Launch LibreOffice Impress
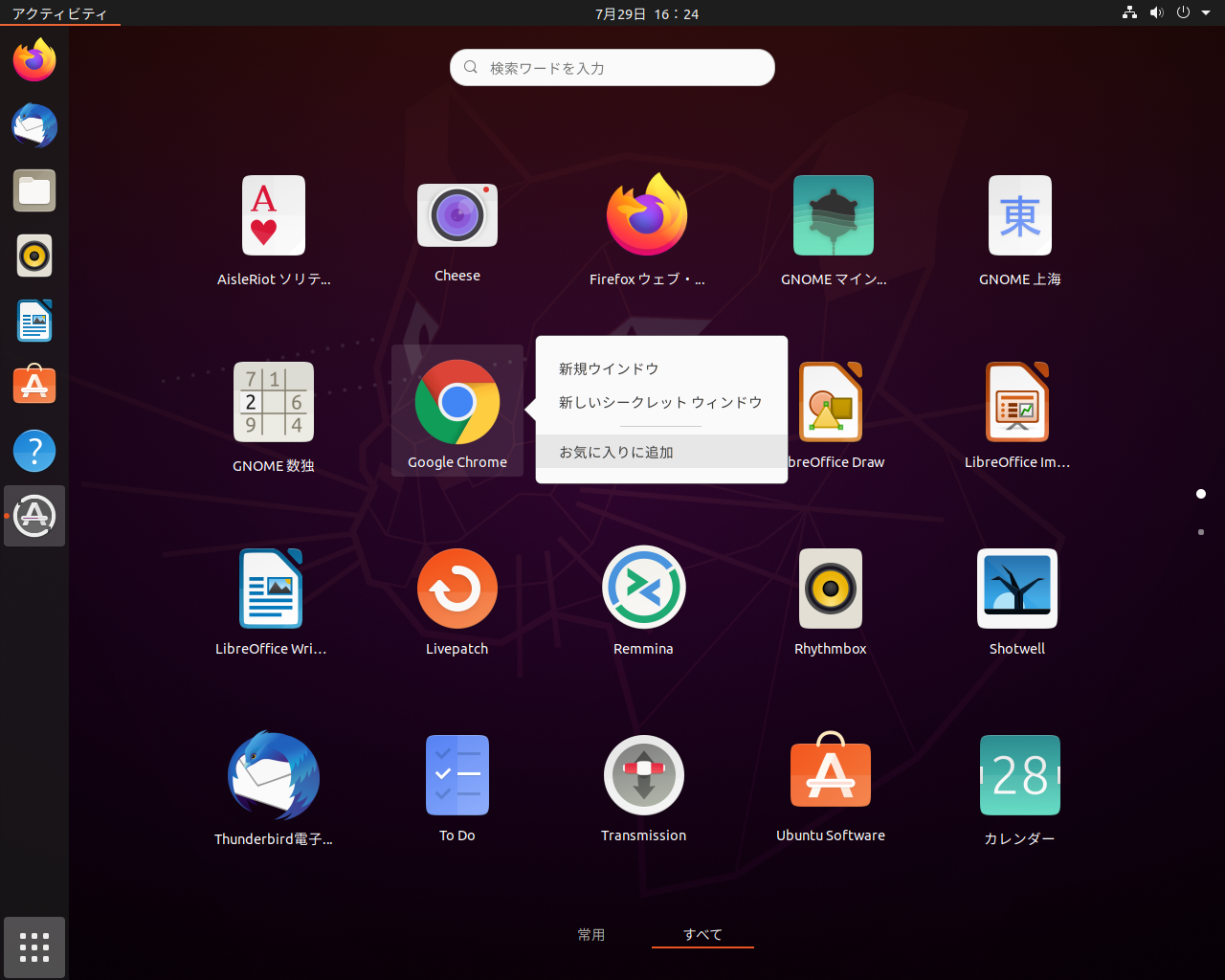 pos(1017,402)
